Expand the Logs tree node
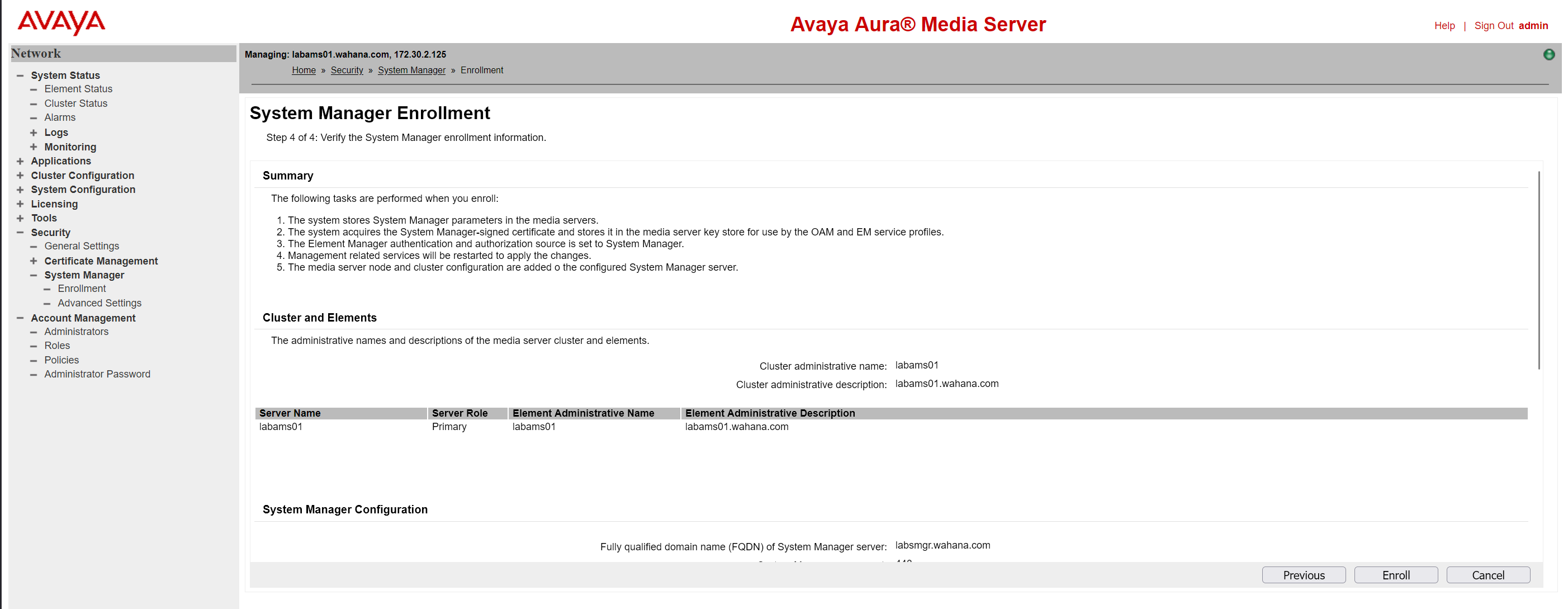Image resolution: width=1568 pixels, height=609 pixels. [x=34, y=133]
